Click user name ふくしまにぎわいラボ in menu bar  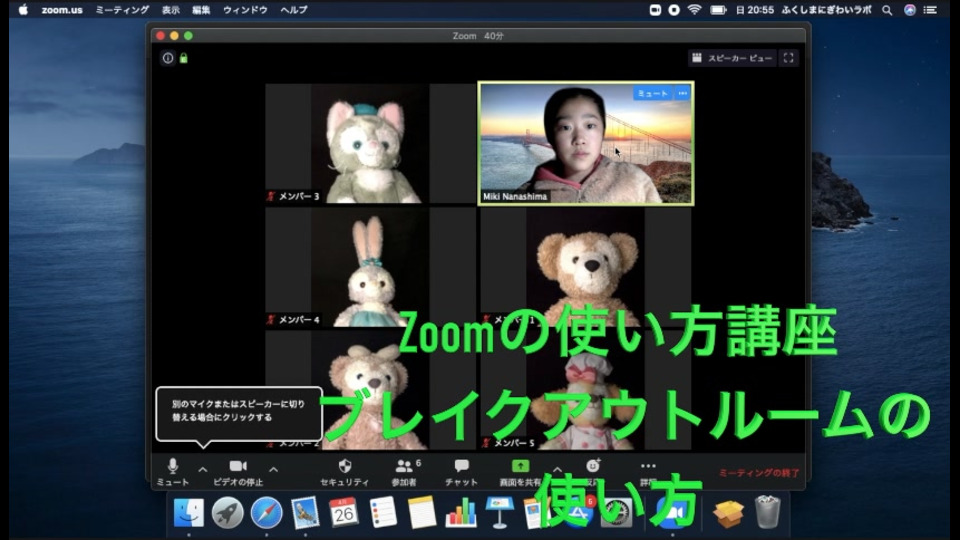pyautogui.click(x=827, y=10)
